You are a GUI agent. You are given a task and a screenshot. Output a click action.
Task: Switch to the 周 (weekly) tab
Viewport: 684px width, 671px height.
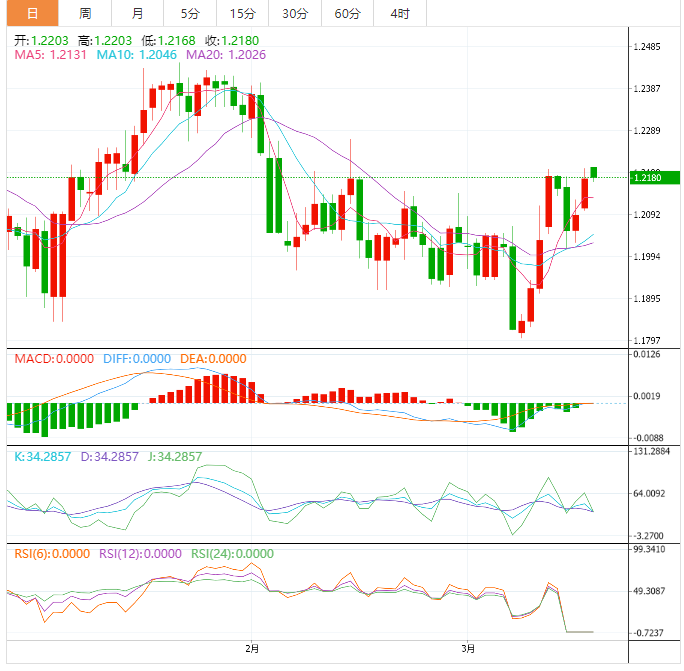click(85, 14)
